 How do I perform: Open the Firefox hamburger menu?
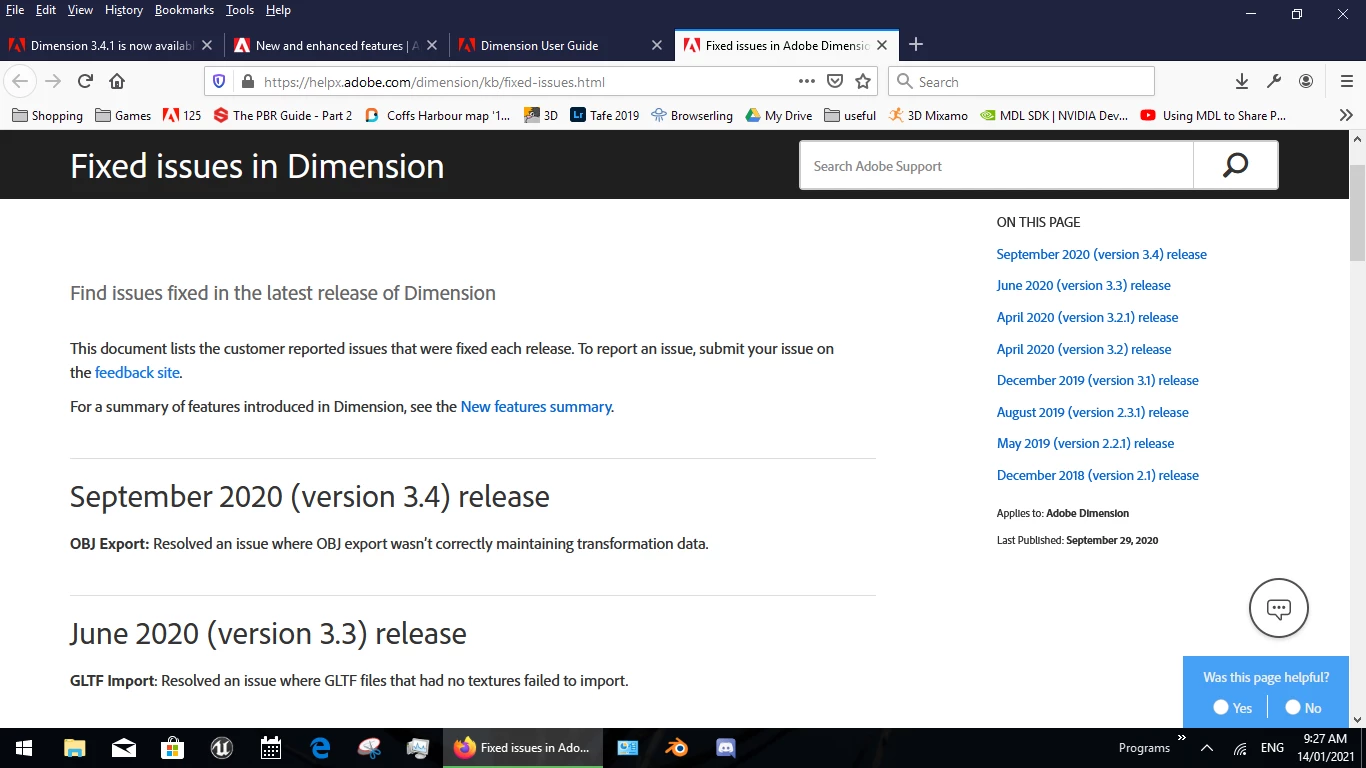click(1346, 81)
